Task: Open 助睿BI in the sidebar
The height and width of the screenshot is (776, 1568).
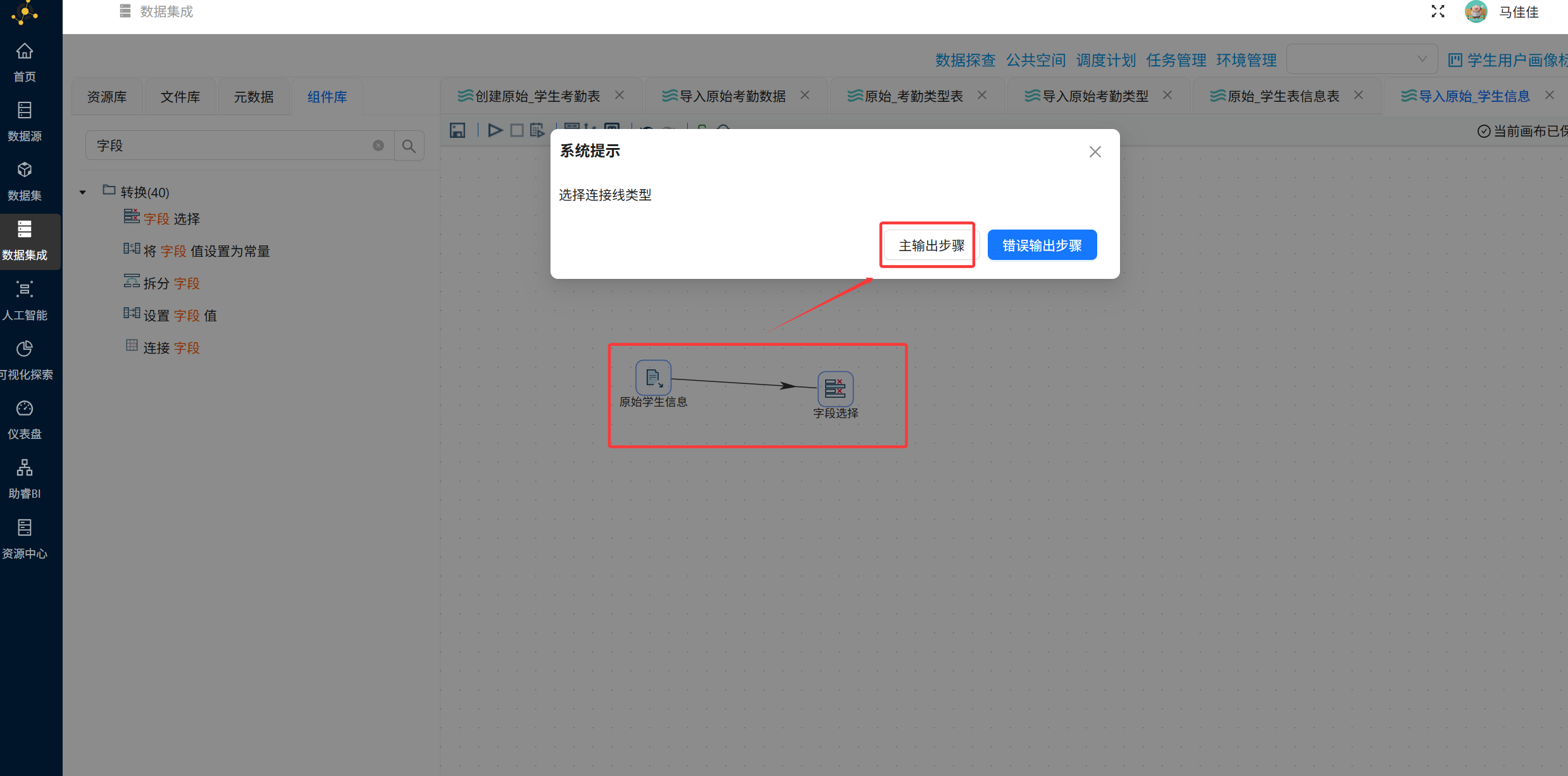Action: pyautogui.click(x=25, y=479)
